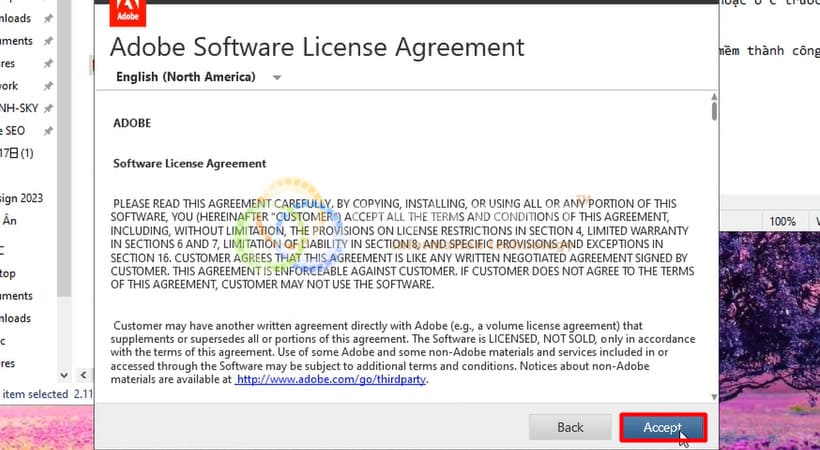The height and width of the screenshot is (450, 820).
Task: Click the Accept button
Action: (x=663, y=428)
